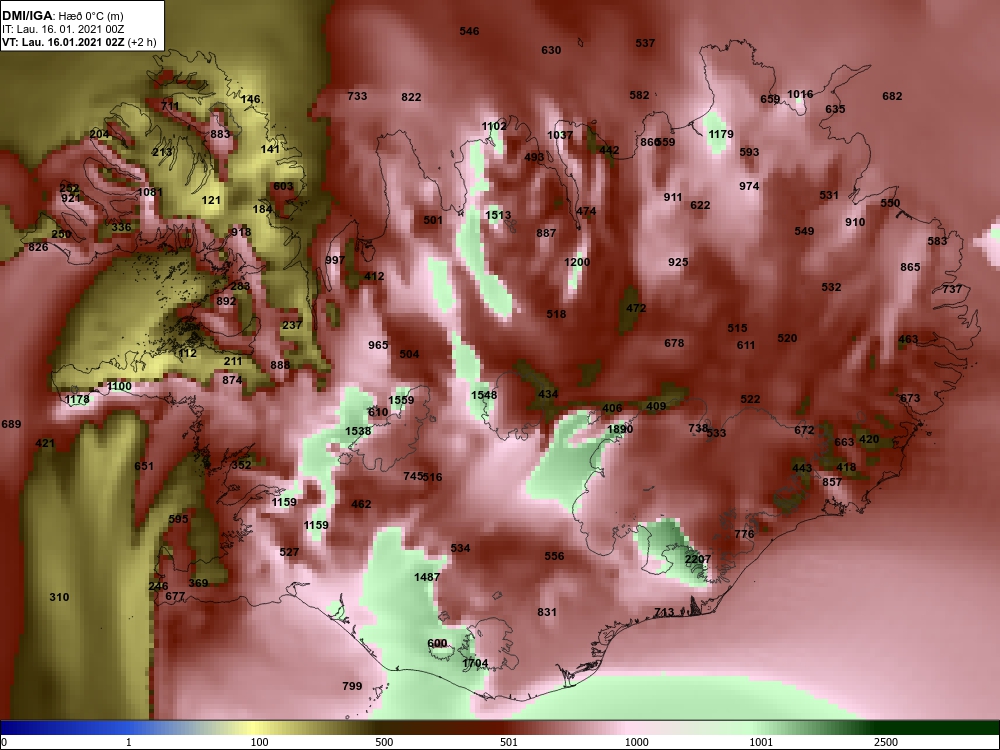This screenshot has height=750, width=1000.
Task: Select the 865 map value
Action: point(910,267)
